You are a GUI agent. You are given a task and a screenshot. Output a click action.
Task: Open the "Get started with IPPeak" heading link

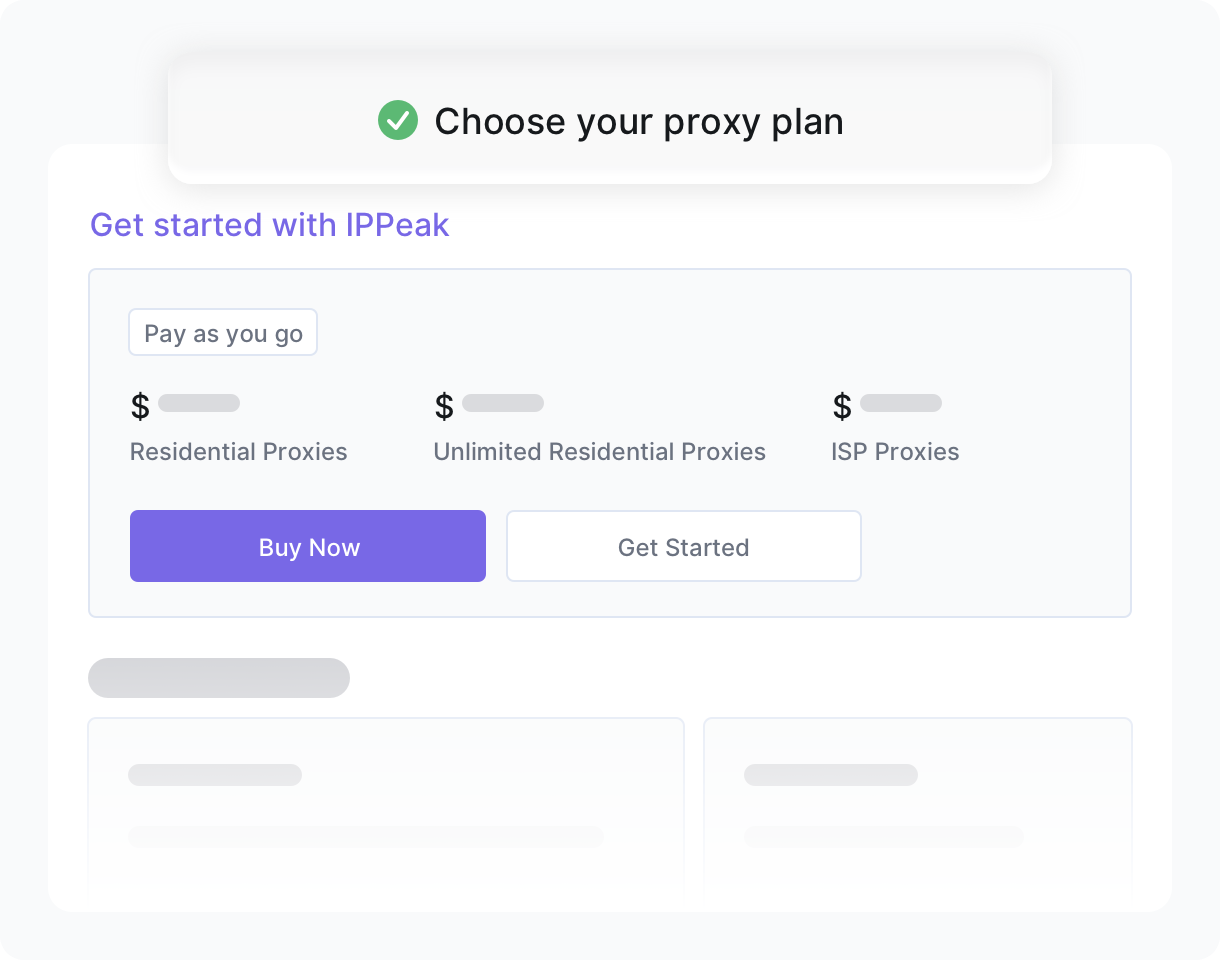pyautogui.click(x=270, y=225)
